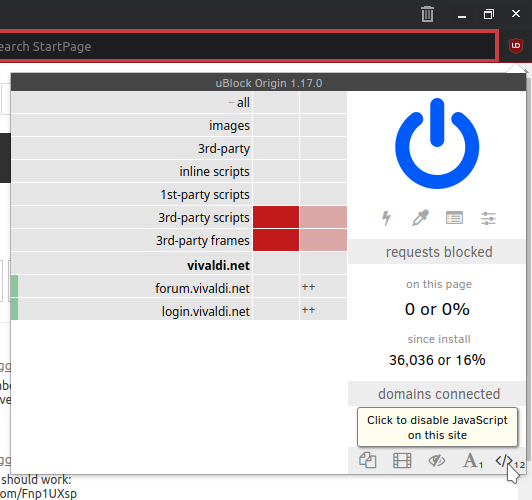Click the '1st-party scripts' rule label

point(205,195)
